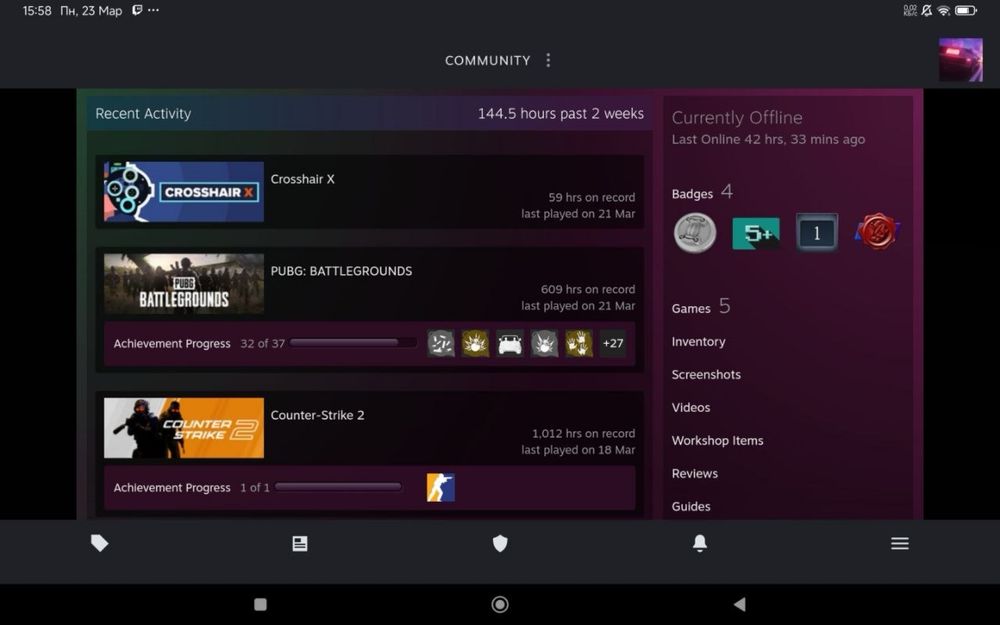
Task: Open the Games list link
Action: click(691, 309)
